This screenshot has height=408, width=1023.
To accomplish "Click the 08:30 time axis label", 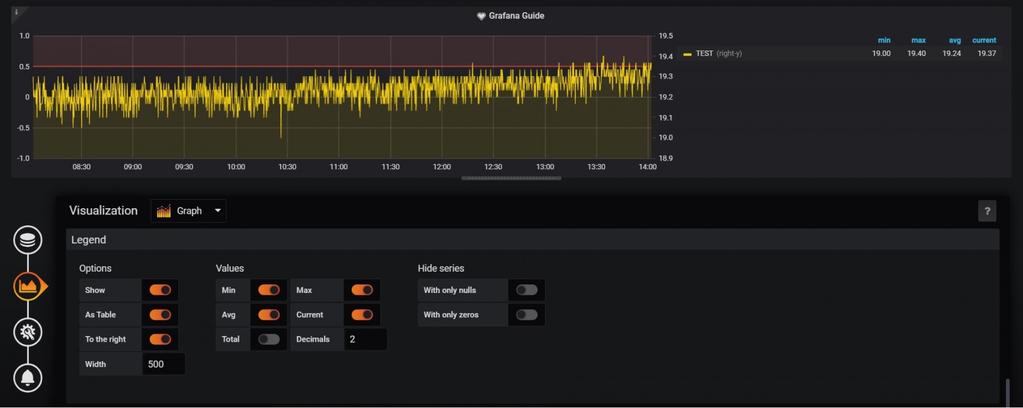I will point(82,167).
